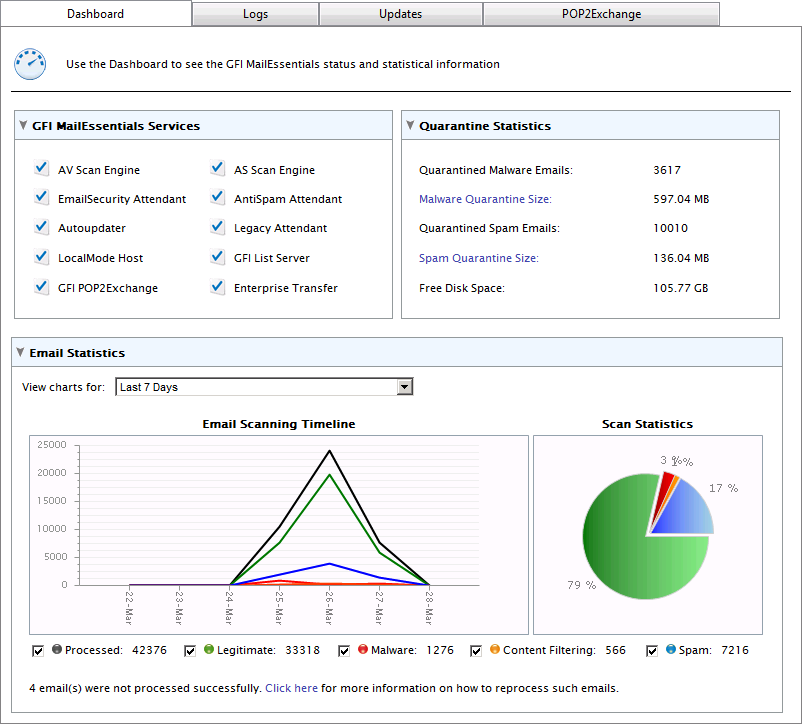
Task: Click the grey Processed legend dot
Action: coord(57,649)
